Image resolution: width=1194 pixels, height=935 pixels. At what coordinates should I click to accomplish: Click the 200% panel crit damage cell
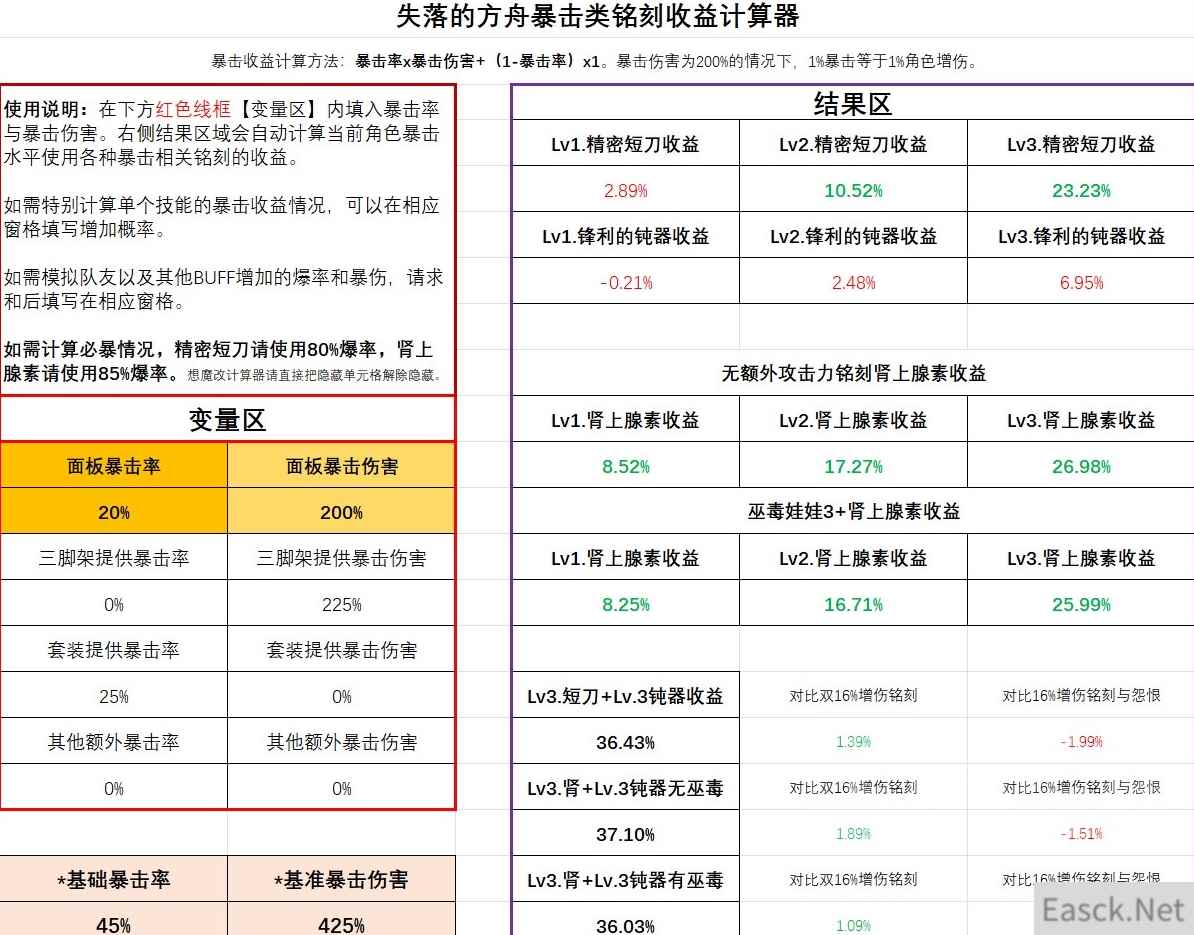point(341,512)
